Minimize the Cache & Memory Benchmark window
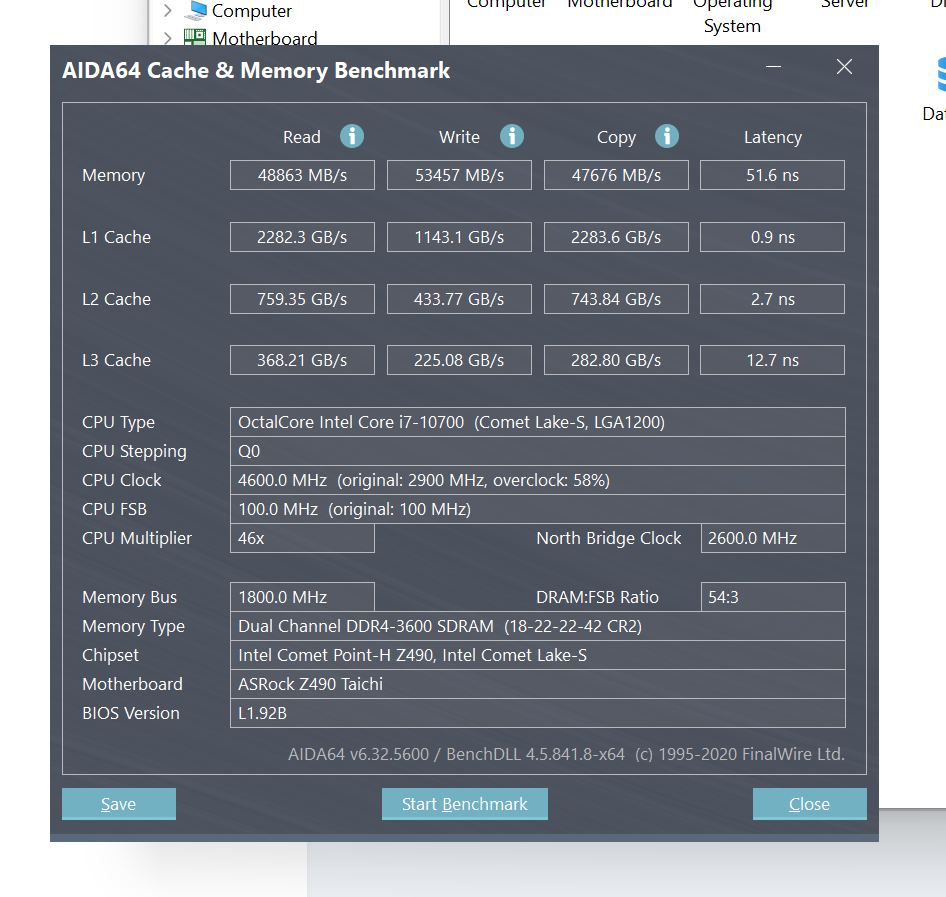The height and width of the screenshot is (897, 946). click(774, 67)
